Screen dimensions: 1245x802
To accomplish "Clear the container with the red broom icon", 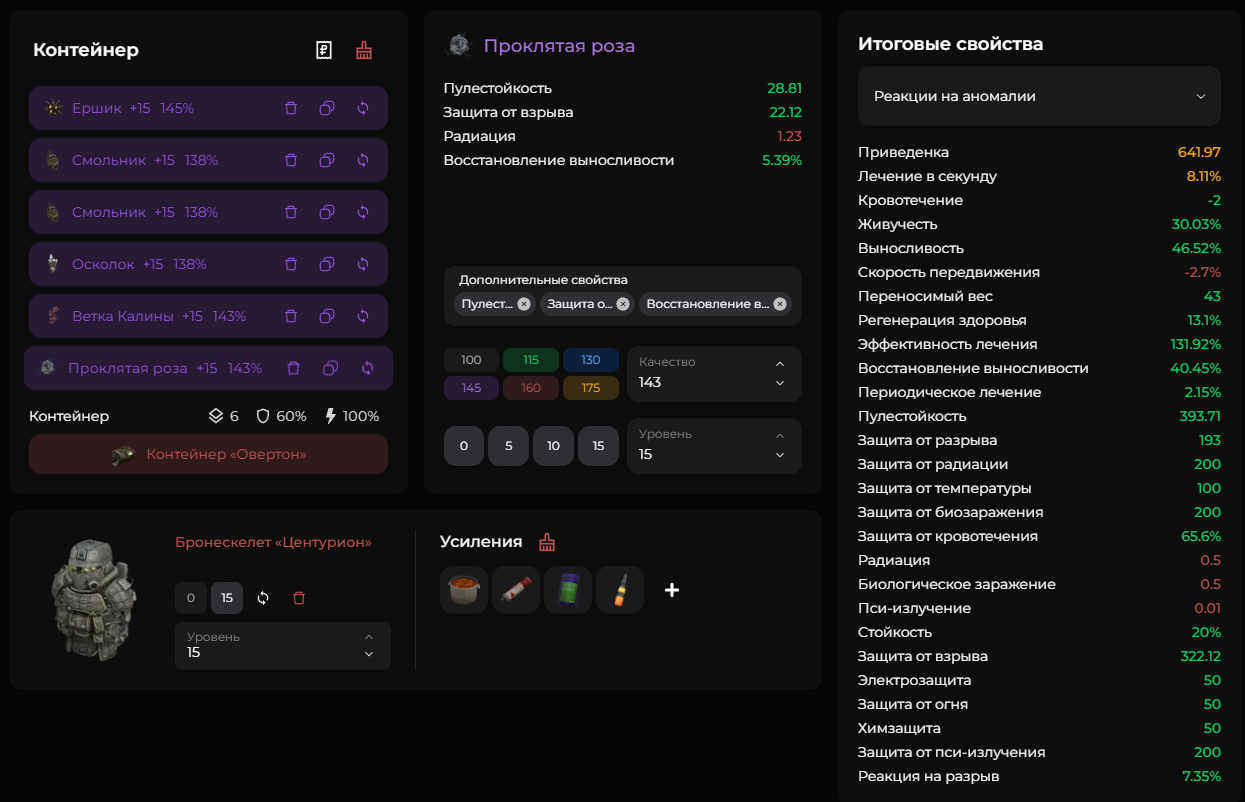I will click(364, 50).
